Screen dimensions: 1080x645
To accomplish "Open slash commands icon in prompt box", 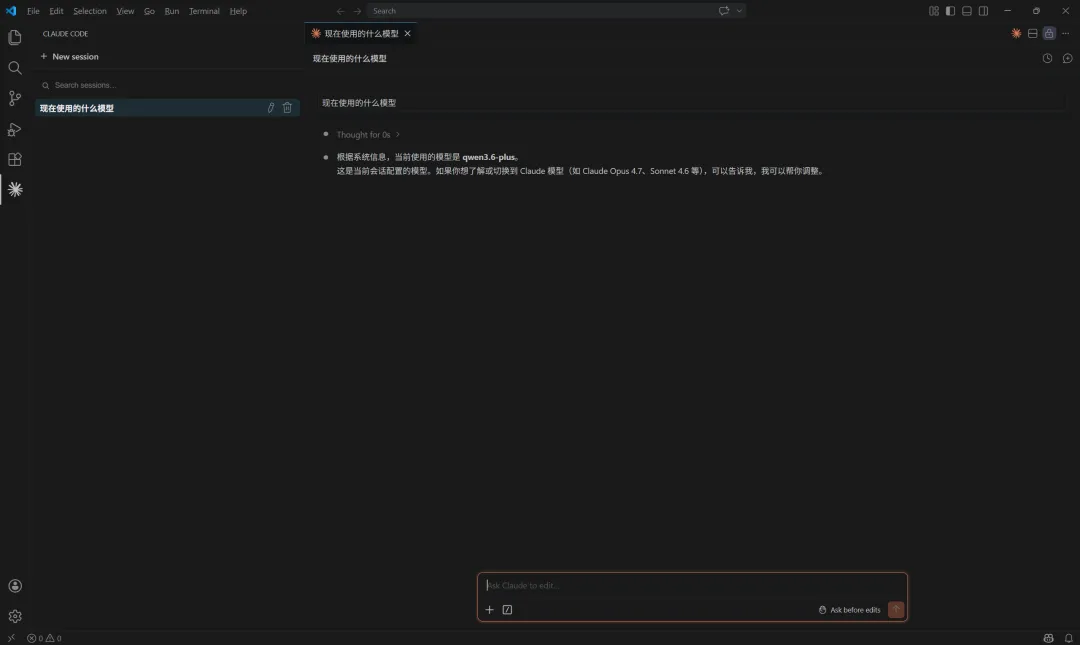I will [507, 610].
